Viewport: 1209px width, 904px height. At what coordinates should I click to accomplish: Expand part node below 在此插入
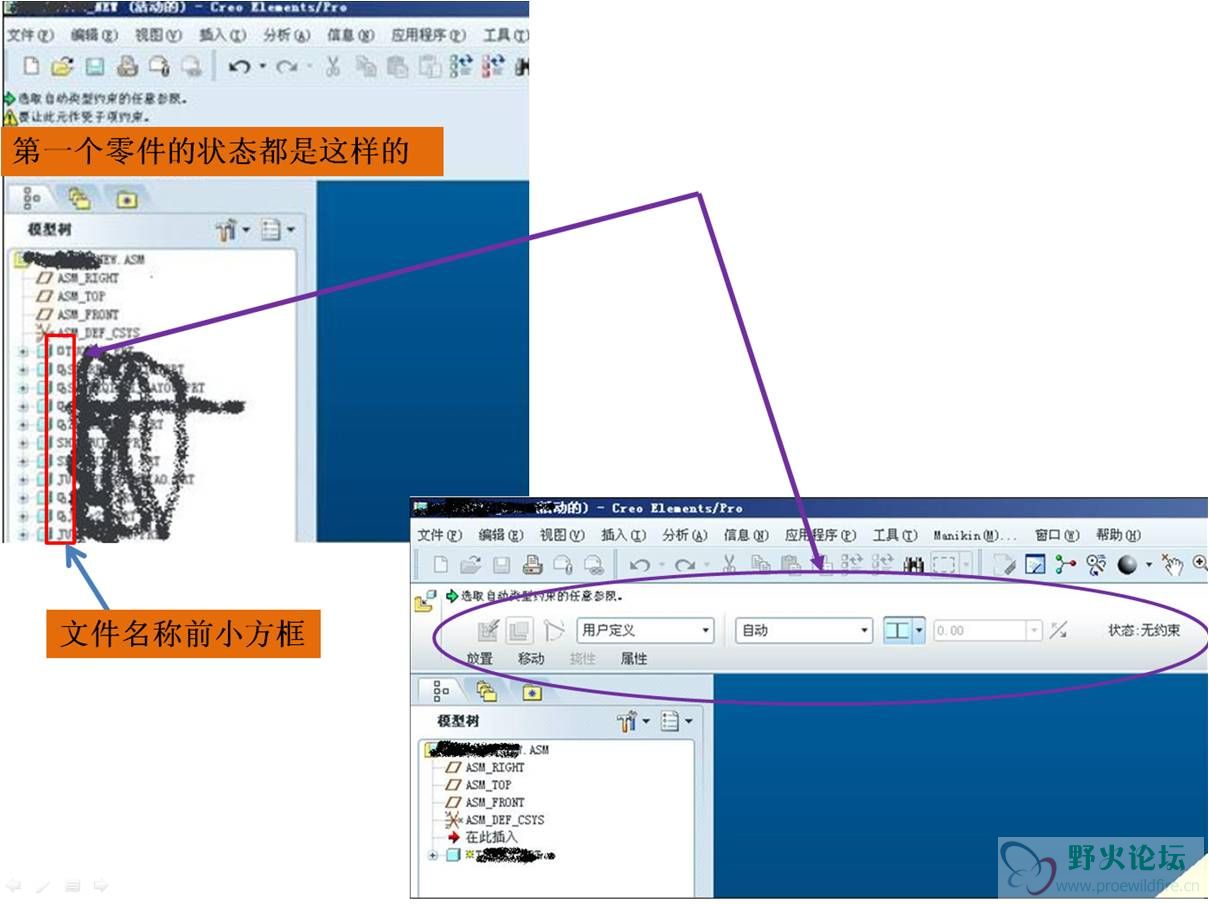click(x=433, y=856)
